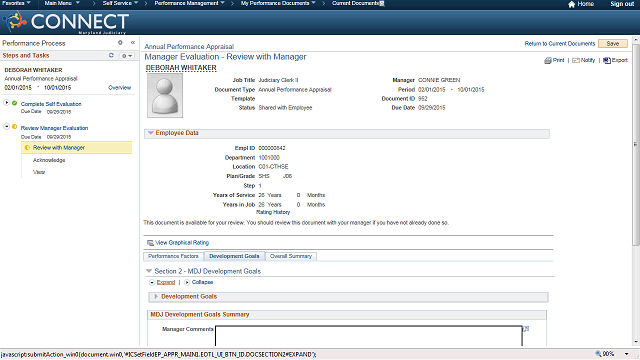Open the Steps and Tasks gear dropdown

(127, 56)
